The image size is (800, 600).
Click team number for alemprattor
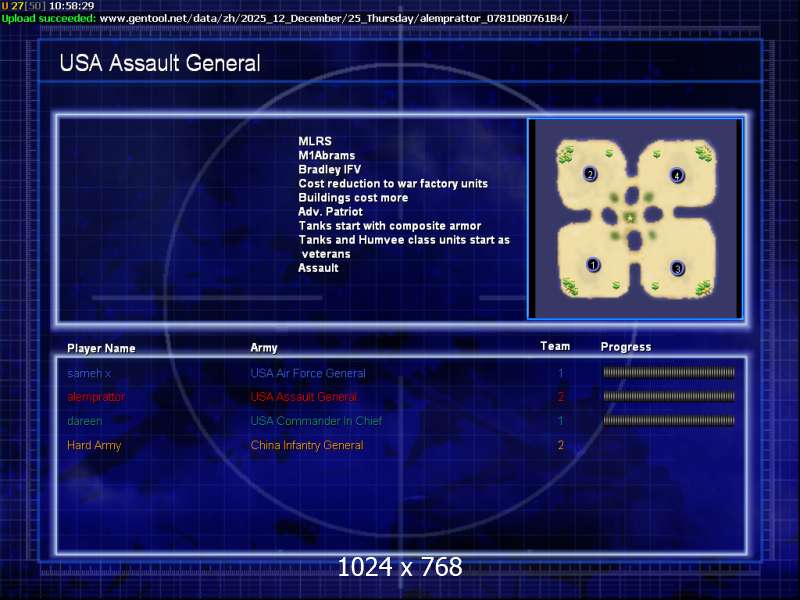(561, 397)
